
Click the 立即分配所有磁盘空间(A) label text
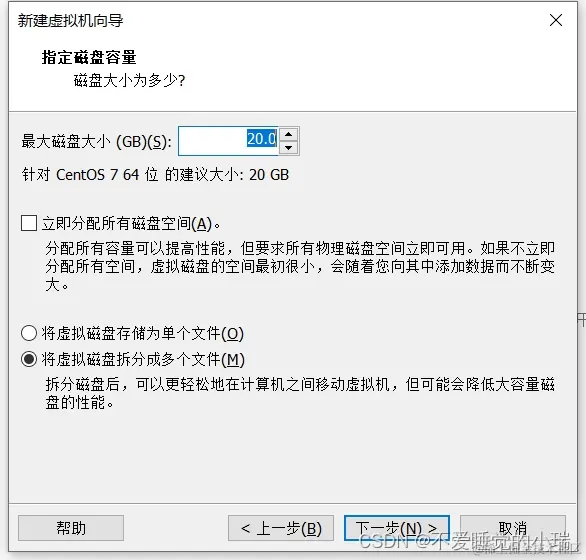coord(131,224)
